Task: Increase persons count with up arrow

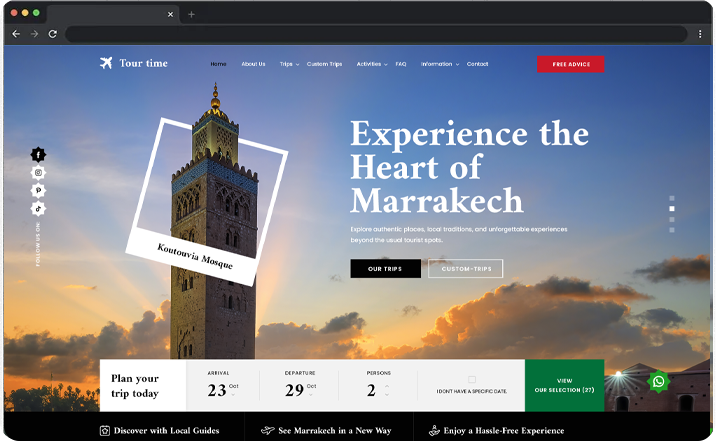Action: click(x=387, y=386)
